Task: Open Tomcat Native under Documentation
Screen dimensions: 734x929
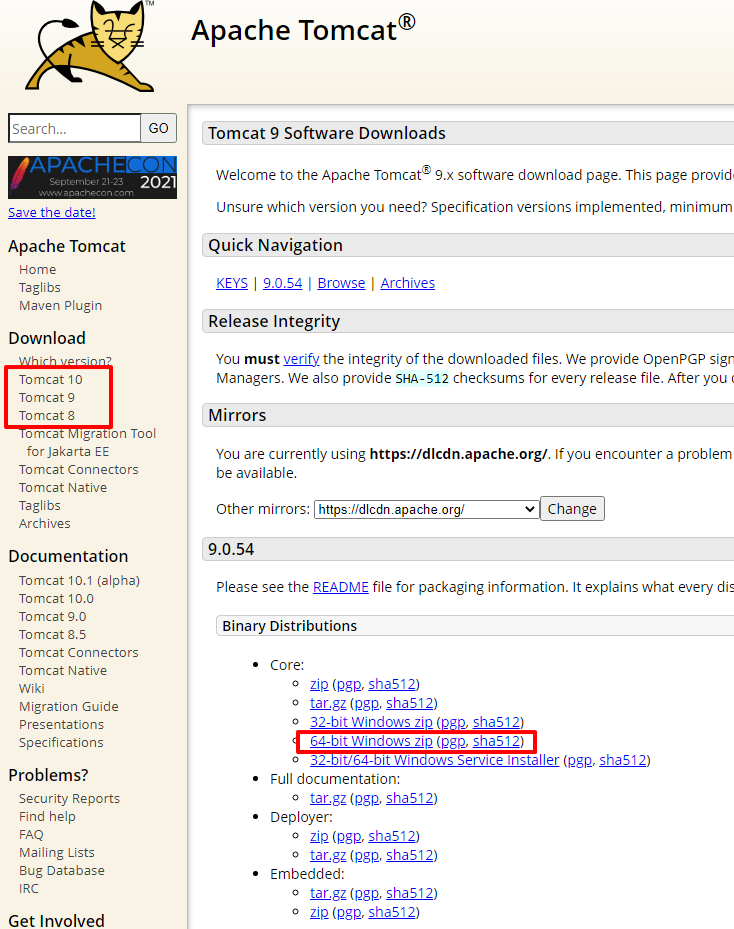Action: tap(63, 671)
